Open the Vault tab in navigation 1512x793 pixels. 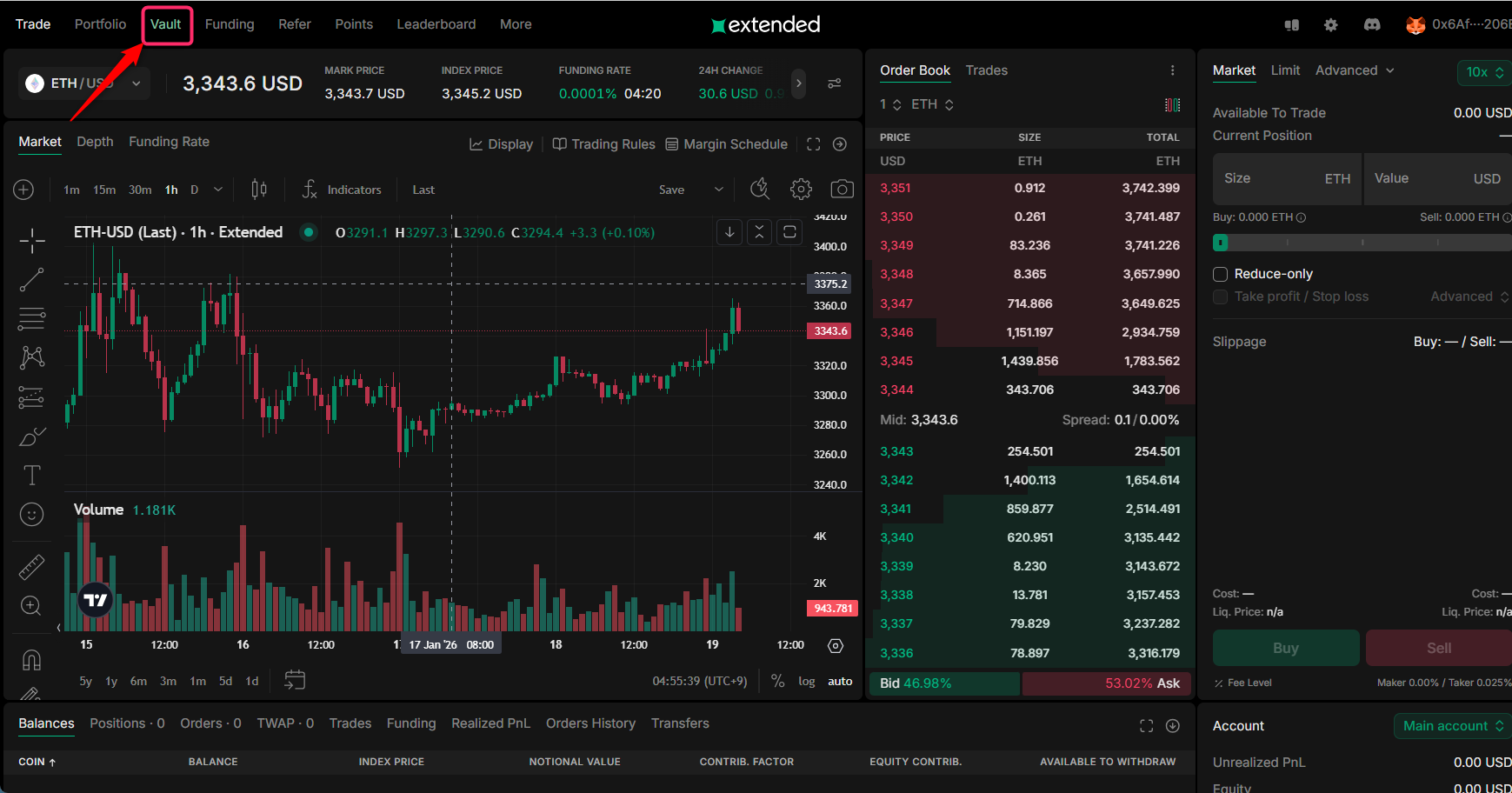point(166,24)
